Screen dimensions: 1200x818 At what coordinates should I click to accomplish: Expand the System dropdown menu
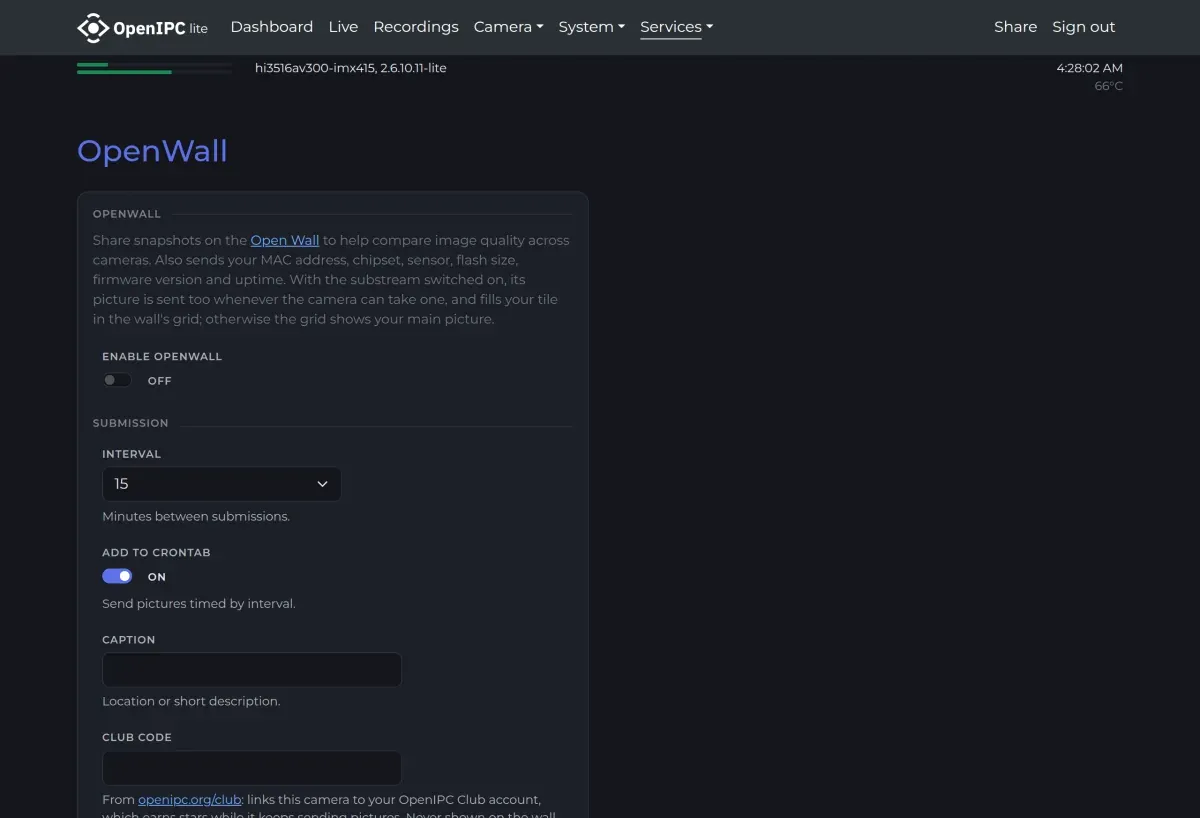point(591,27)
